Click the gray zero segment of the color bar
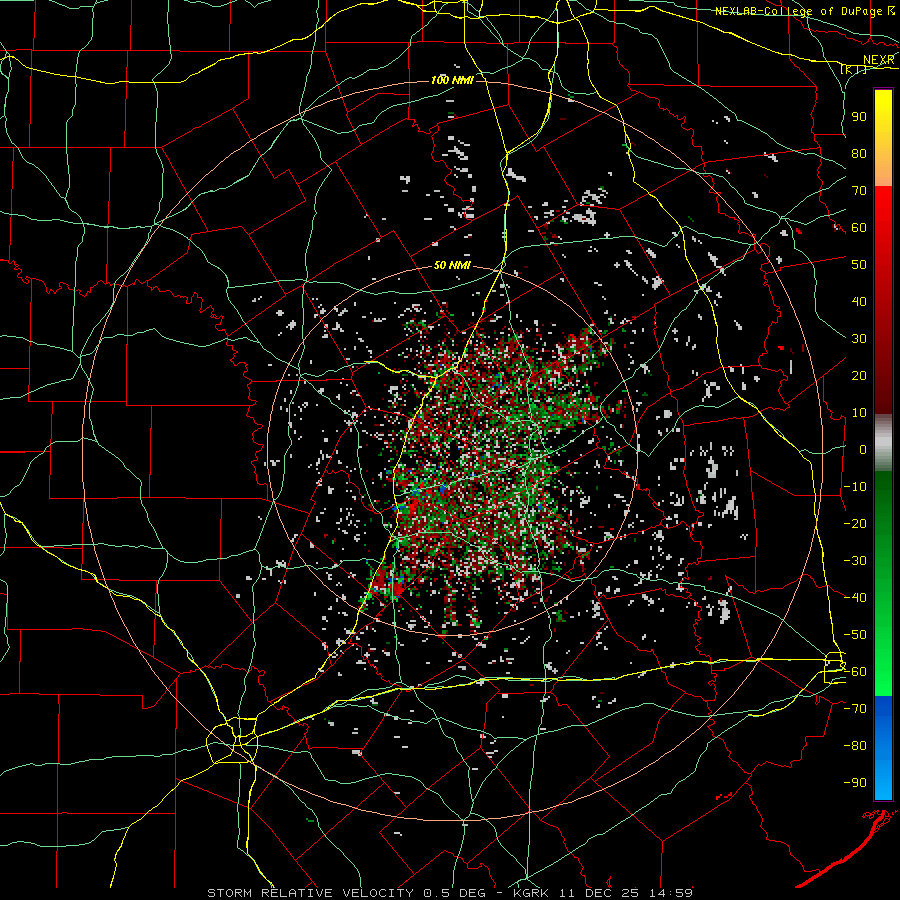The width and height of the screenshot is (900, 900). (x=883, y=443)
